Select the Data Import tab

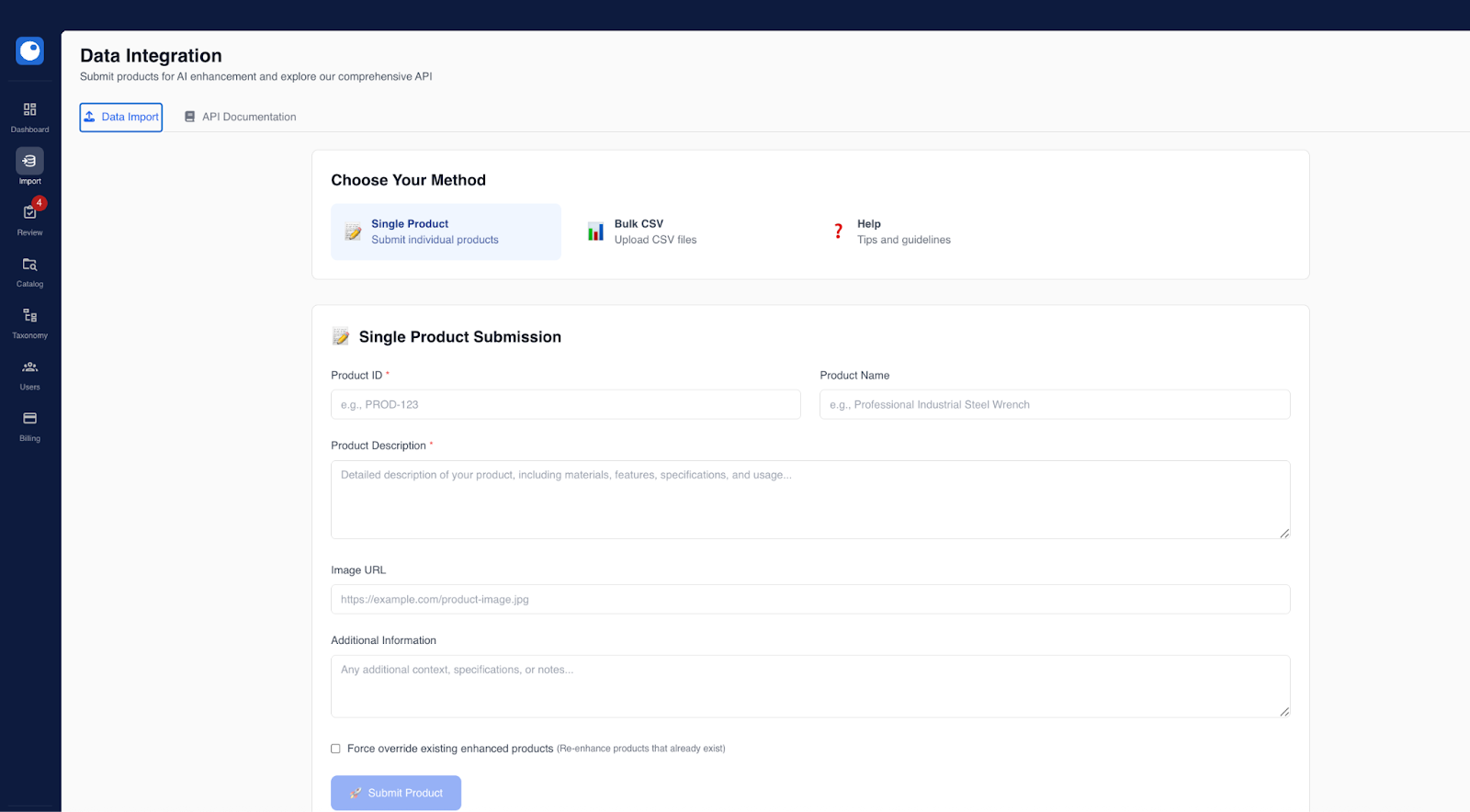pyautogui.click(x=121, y=117)
